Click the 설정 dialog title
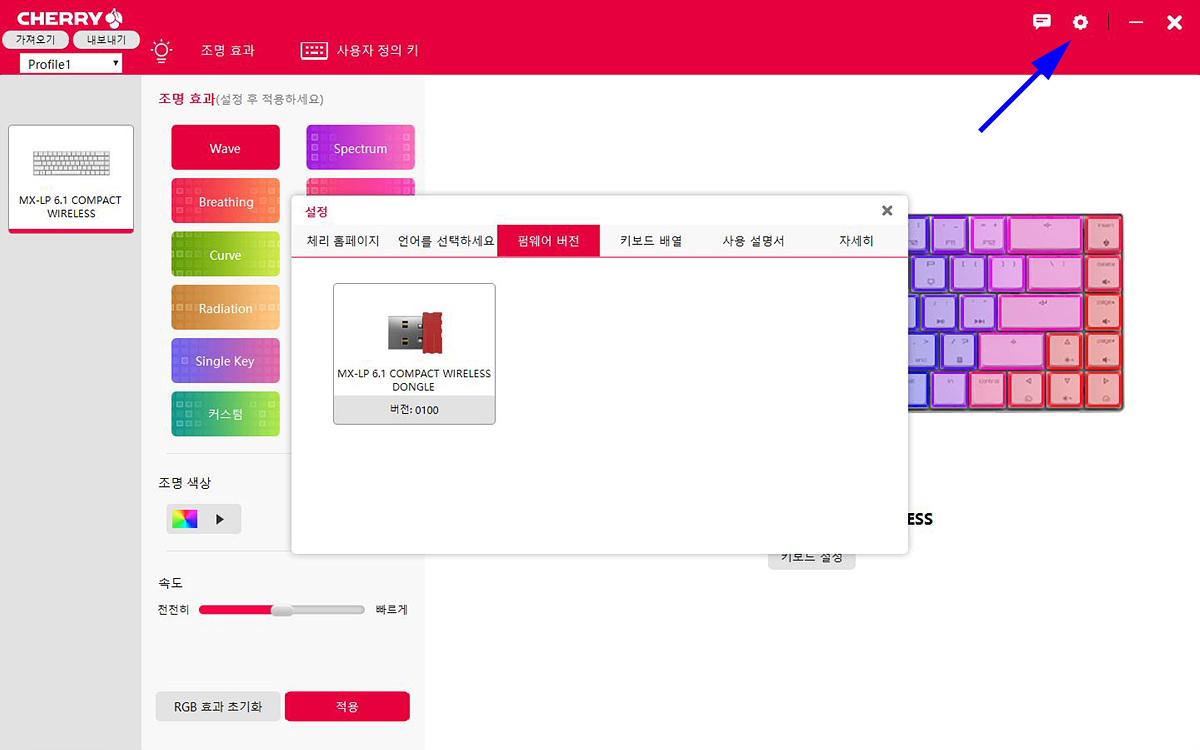Viewport: 1200px width, 750px height. 316,211
